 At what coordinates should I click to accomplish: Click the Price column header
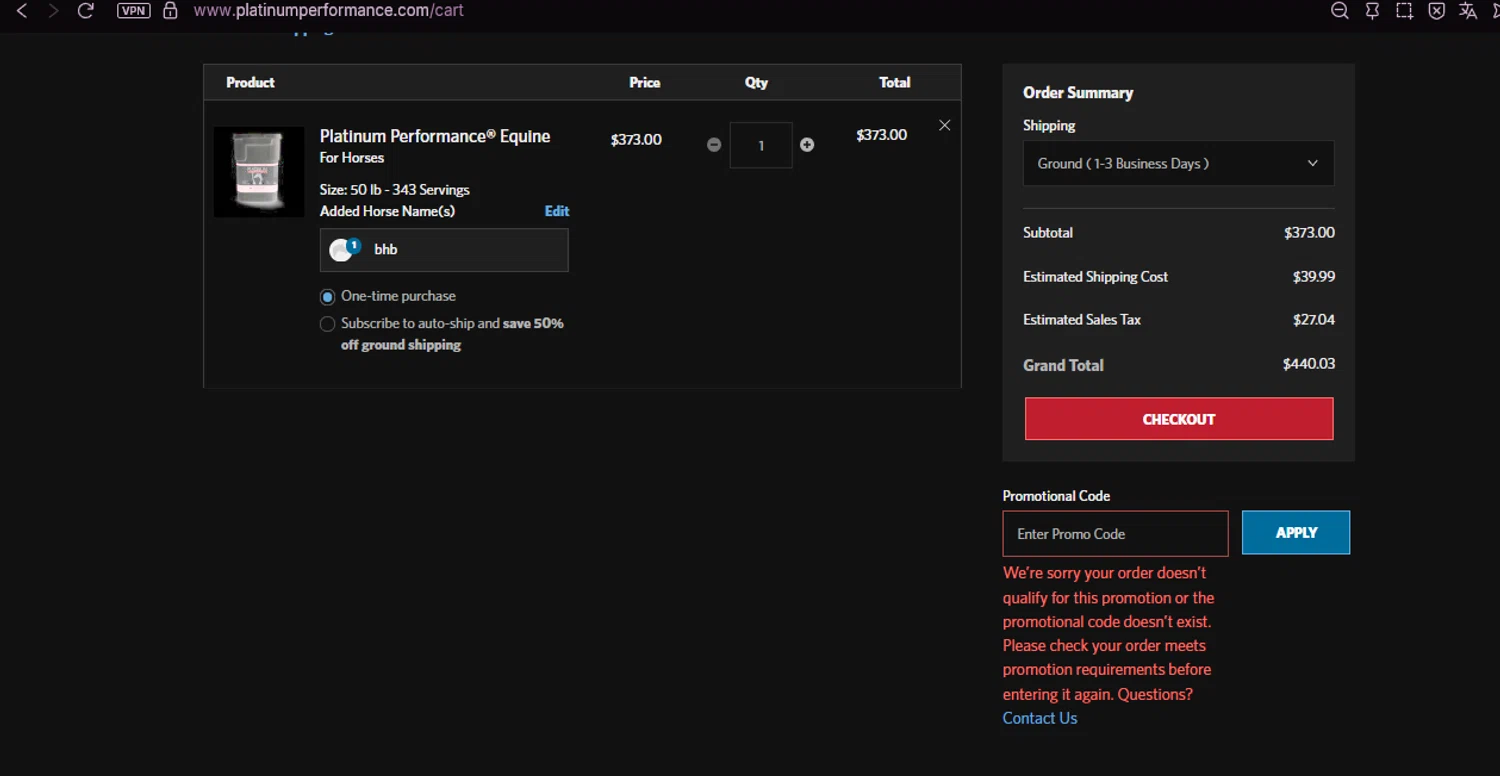(x=645, y=82)
